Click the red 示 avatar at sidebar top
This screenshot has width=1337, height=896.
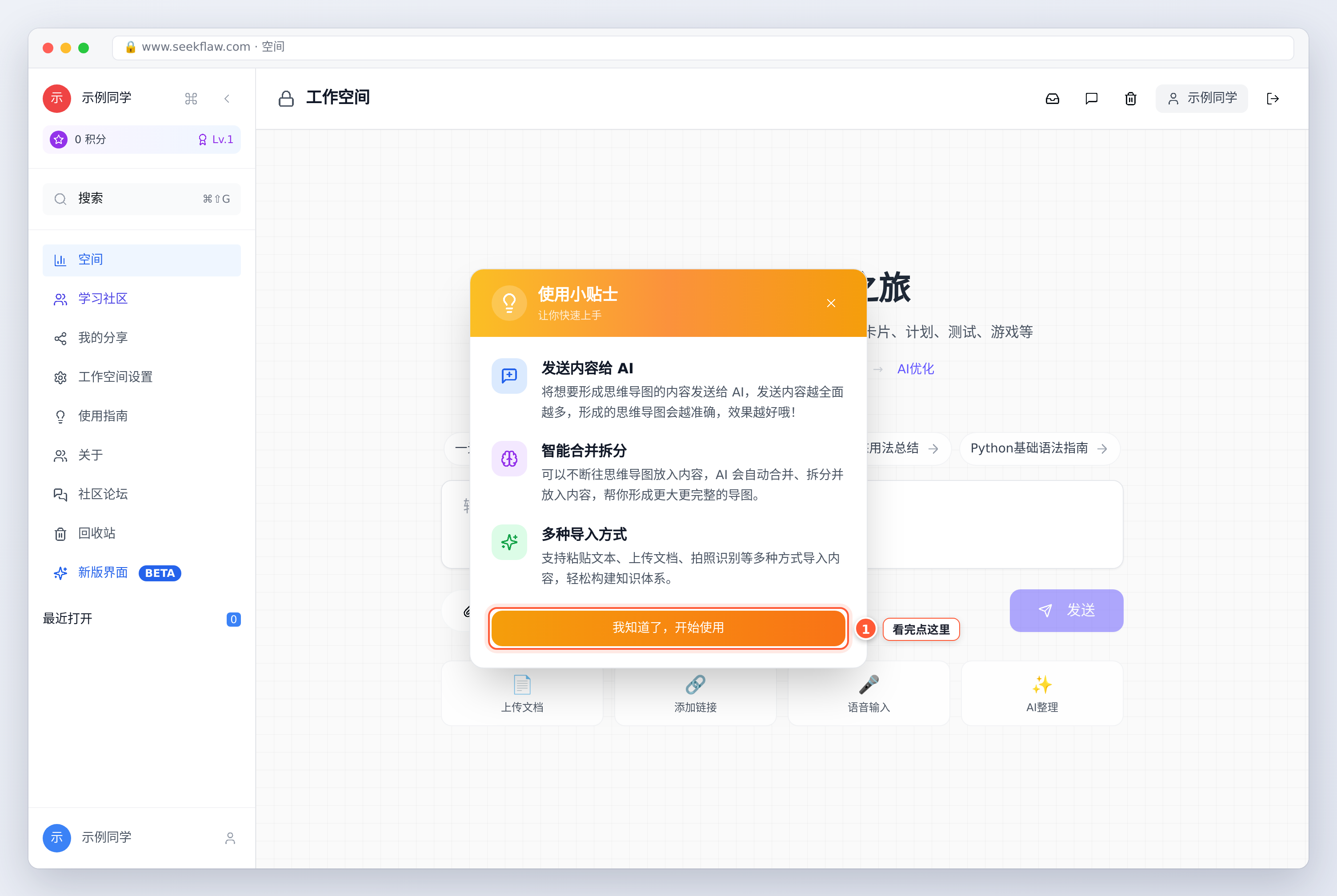click(57, 98)
